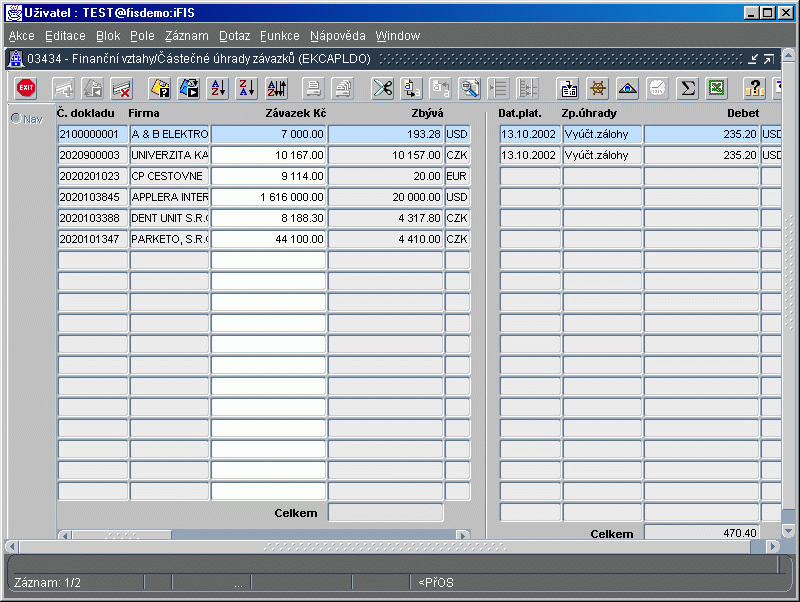
Task: Click the greyed list indent icon
Action: (x=498, y=89)
